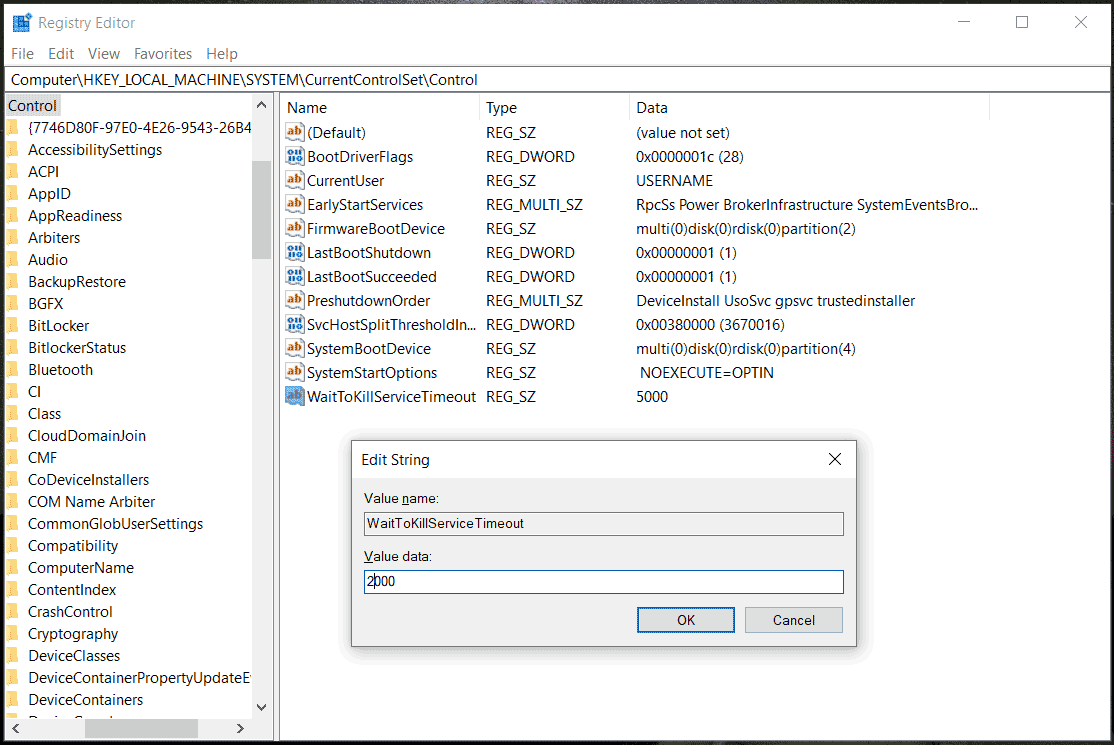
Task: Open the Favorites menu
Action: coord(163,54)
